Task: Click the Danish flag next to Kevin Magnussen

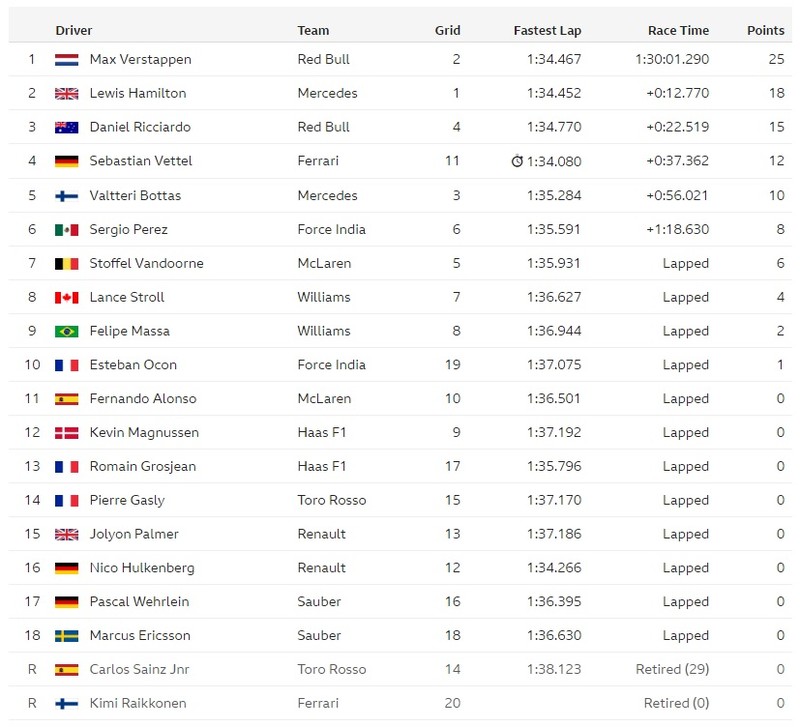Action: [66, 433]
